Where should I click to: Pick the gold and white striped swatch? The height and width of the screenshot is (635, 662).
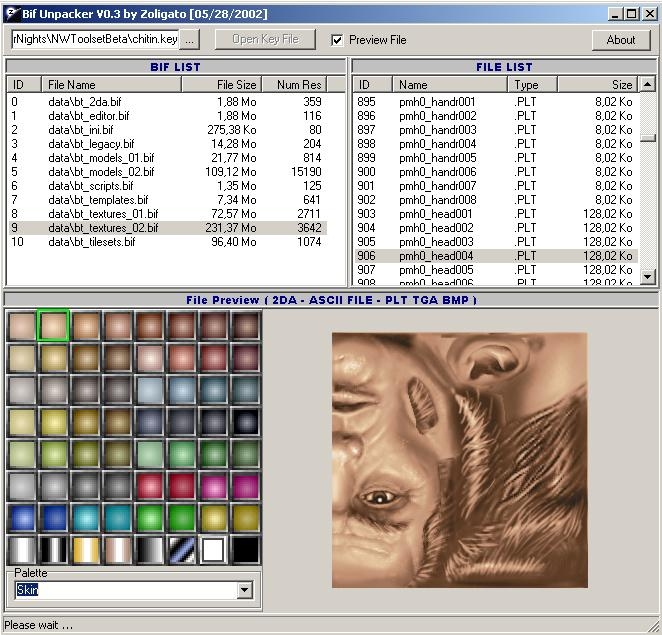86,550
